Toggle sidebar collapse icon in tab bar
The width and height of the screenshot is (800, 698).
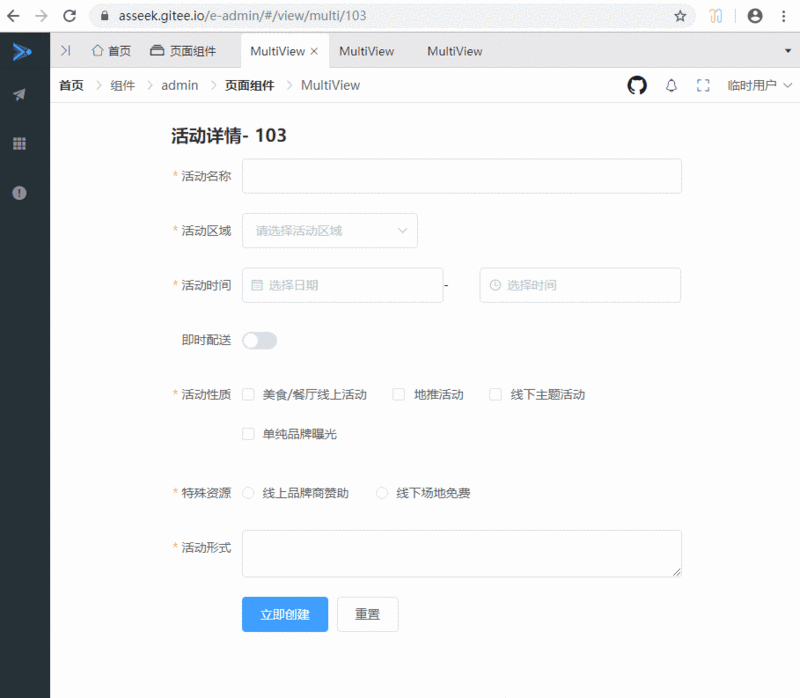(66, 51)
